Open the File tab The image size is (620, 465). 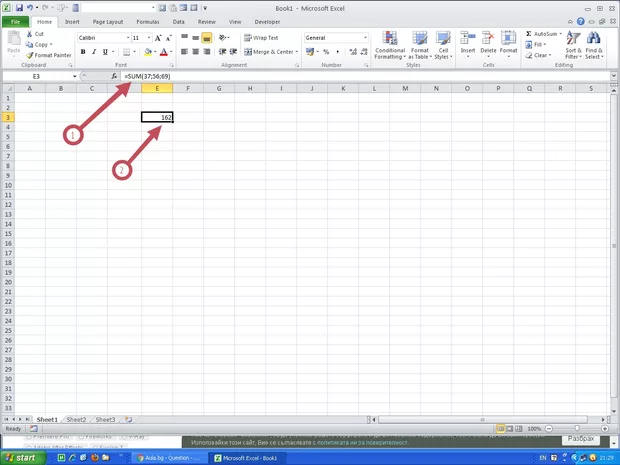15,22
